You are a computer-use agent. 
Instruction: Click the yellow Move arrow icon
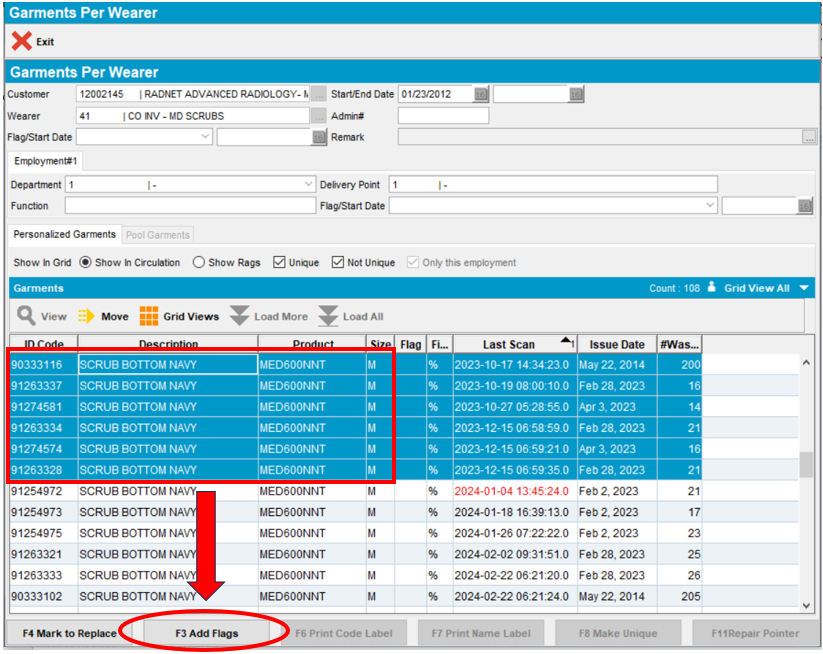pos(86,316)
